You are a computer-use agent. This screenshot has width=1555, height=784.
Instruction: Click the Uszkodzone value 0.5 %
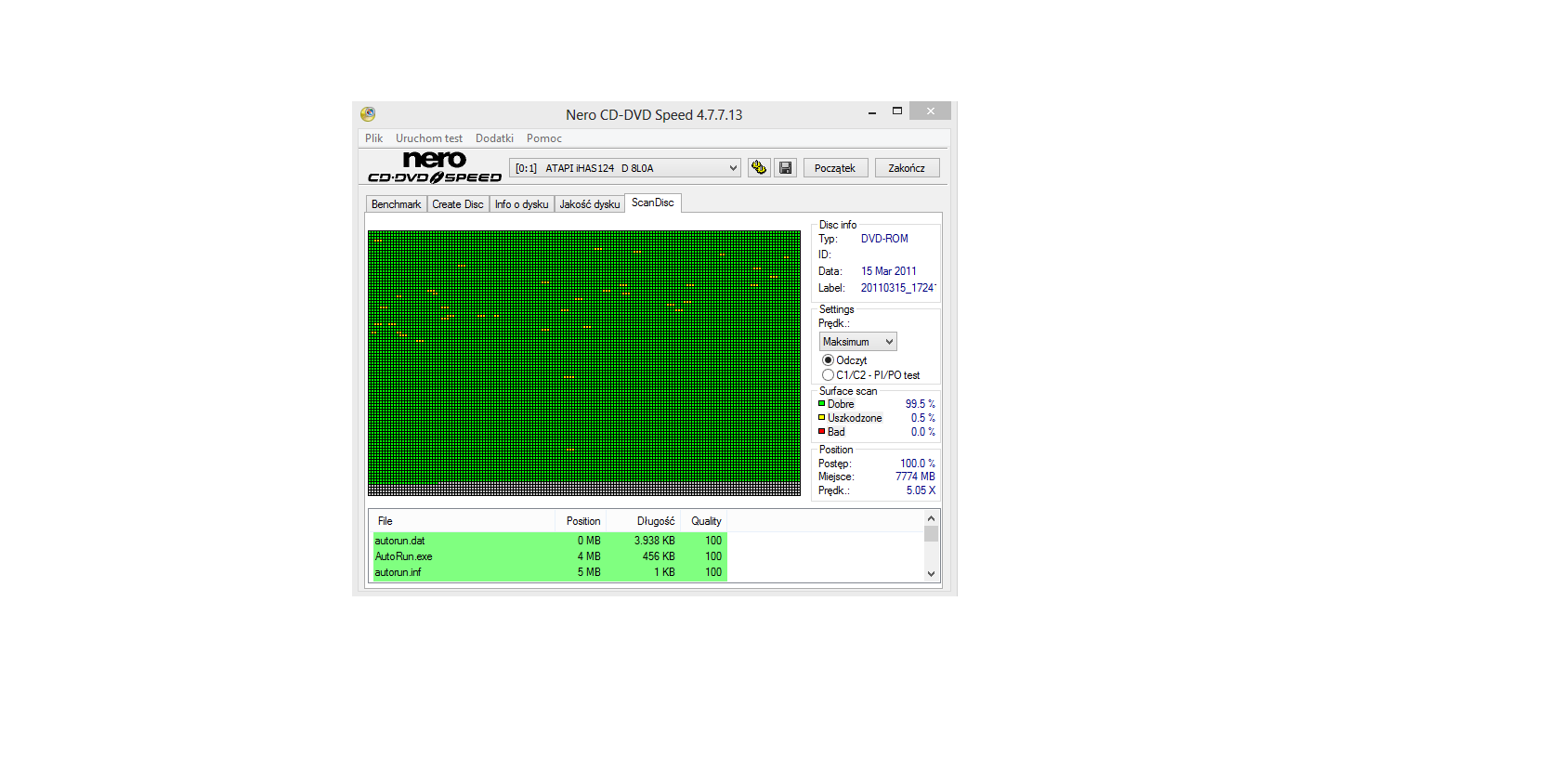pos(923,418)
